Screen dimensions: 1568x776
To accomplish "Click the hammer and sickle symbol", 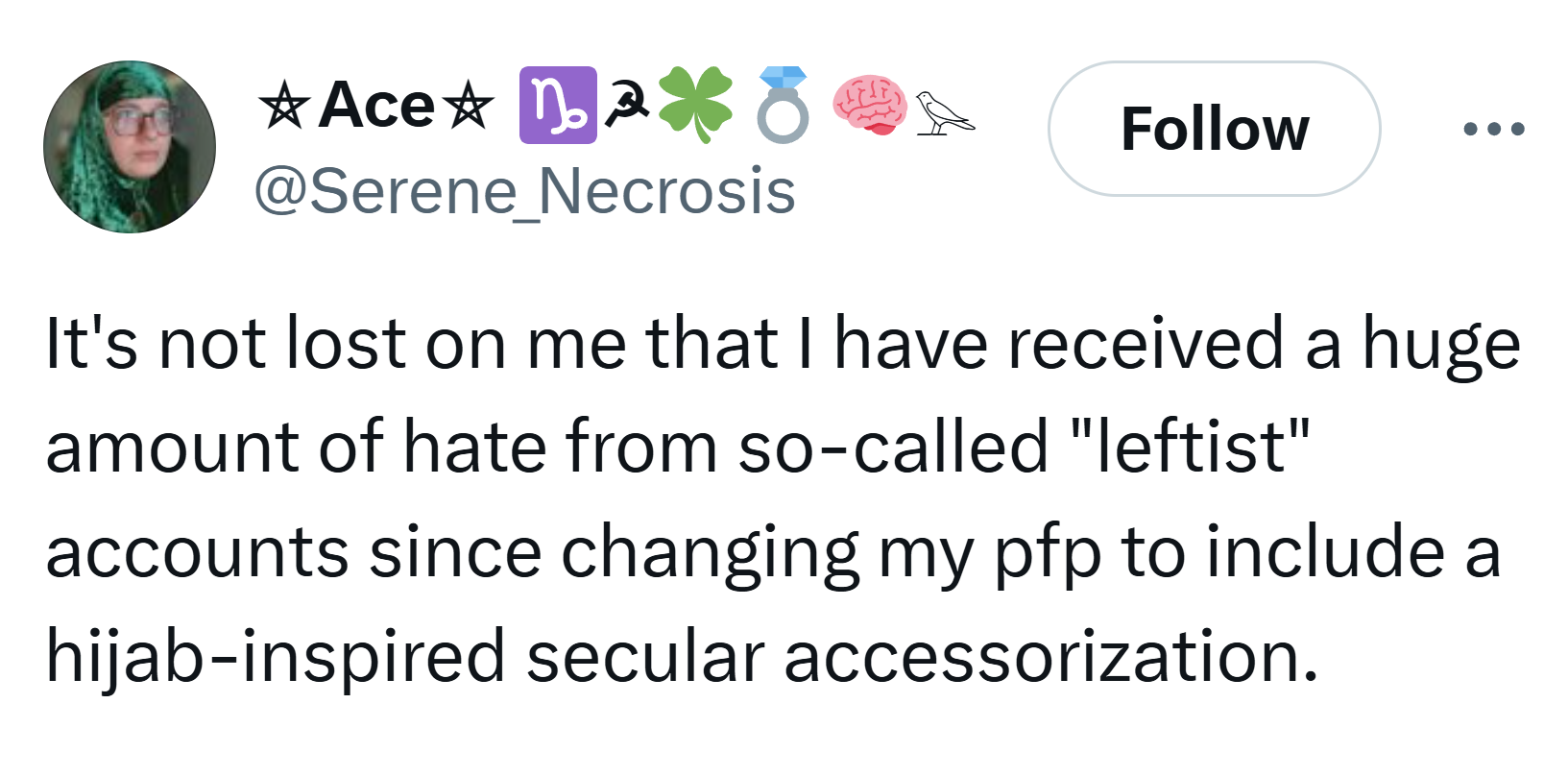I will (x=626, y=106).
